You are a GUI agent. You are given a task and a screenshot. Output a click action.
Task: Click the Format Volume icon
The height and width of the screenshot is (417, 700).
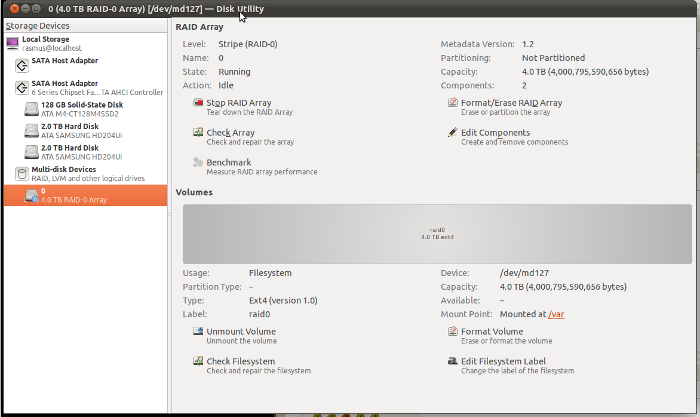click(452, 332)
